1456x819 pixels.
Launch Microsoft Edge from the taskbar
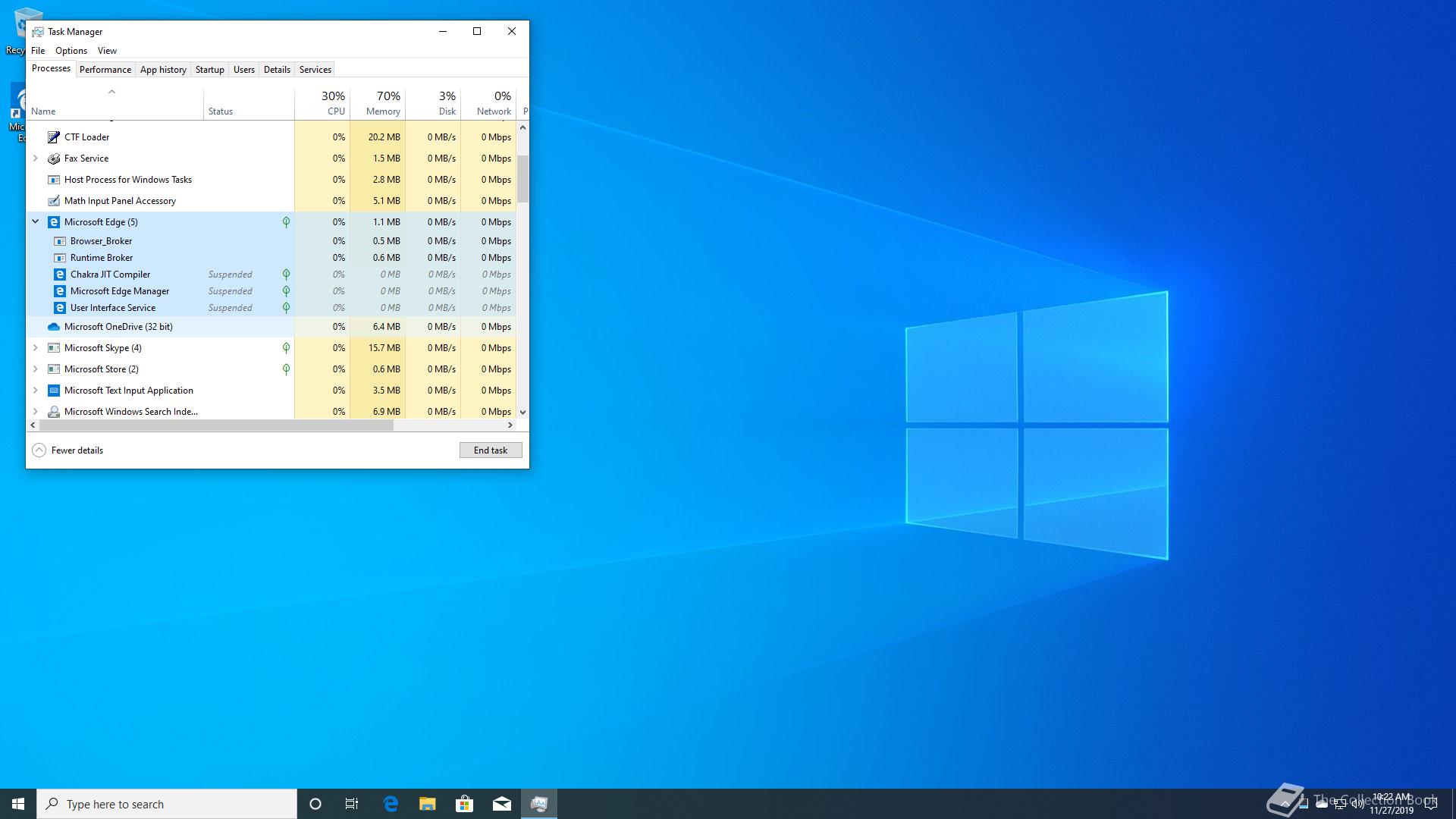pyautogui.click(x=391, y=804)
